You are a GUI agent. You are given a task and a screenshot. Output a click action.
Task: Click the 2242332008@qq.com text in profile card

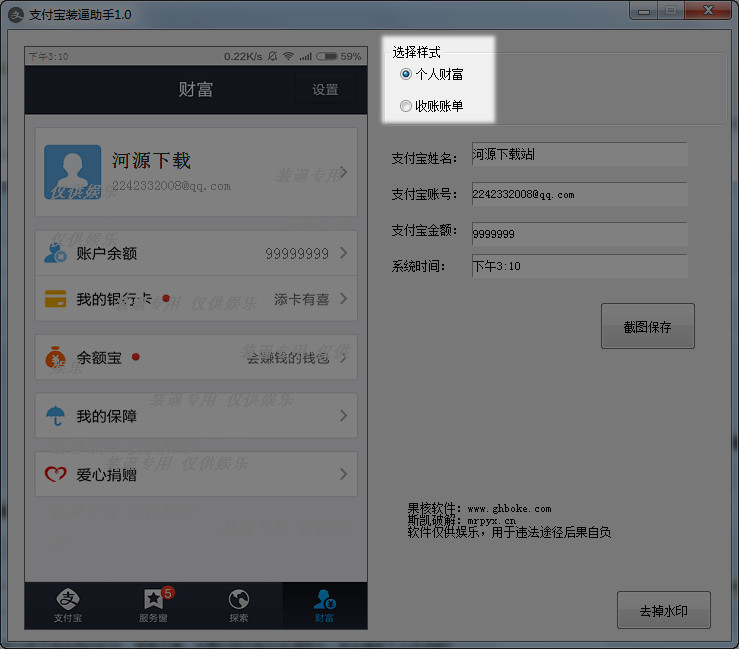[172, 186]
